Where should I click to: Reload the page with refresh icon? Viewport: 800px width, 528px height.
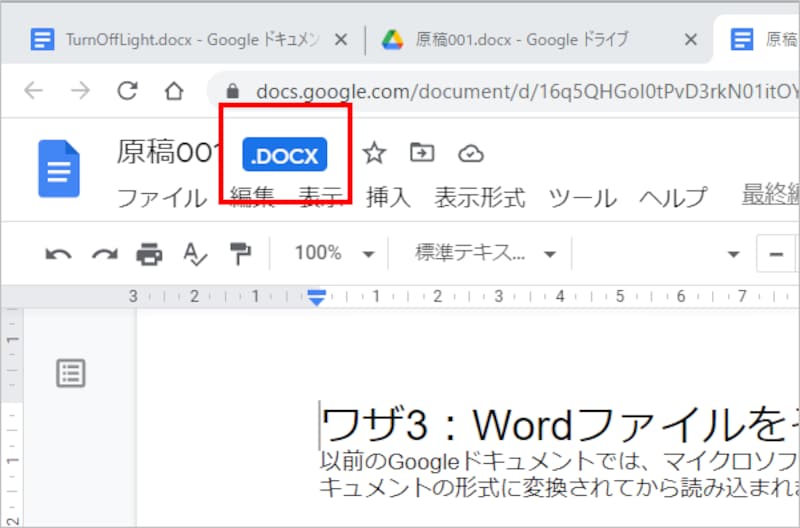point(127,91)
